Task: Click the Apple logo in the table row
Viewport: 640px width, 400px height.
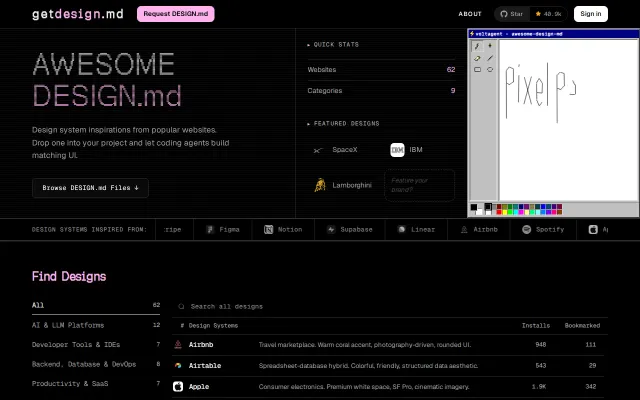Action: [x=178, y=387]
